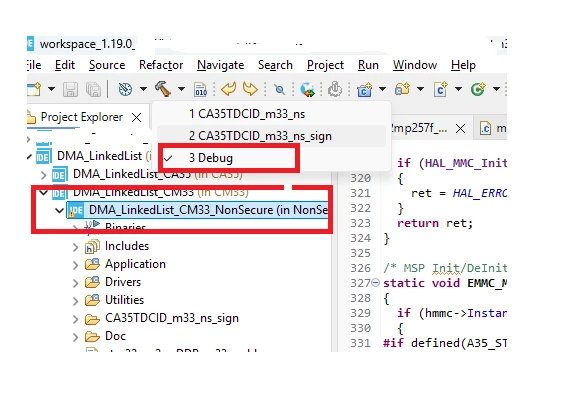The image size is (572, 402).
Task: Click the 010 binary toolbar icon
Action: (201, 89)
